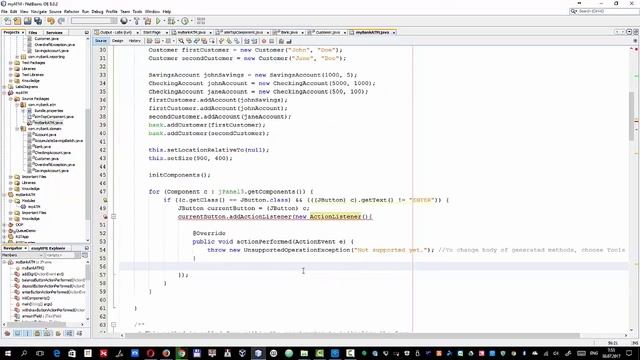The image size is (640, 360).
Task: Expand the OOP project node
Action: coord(4,225)
